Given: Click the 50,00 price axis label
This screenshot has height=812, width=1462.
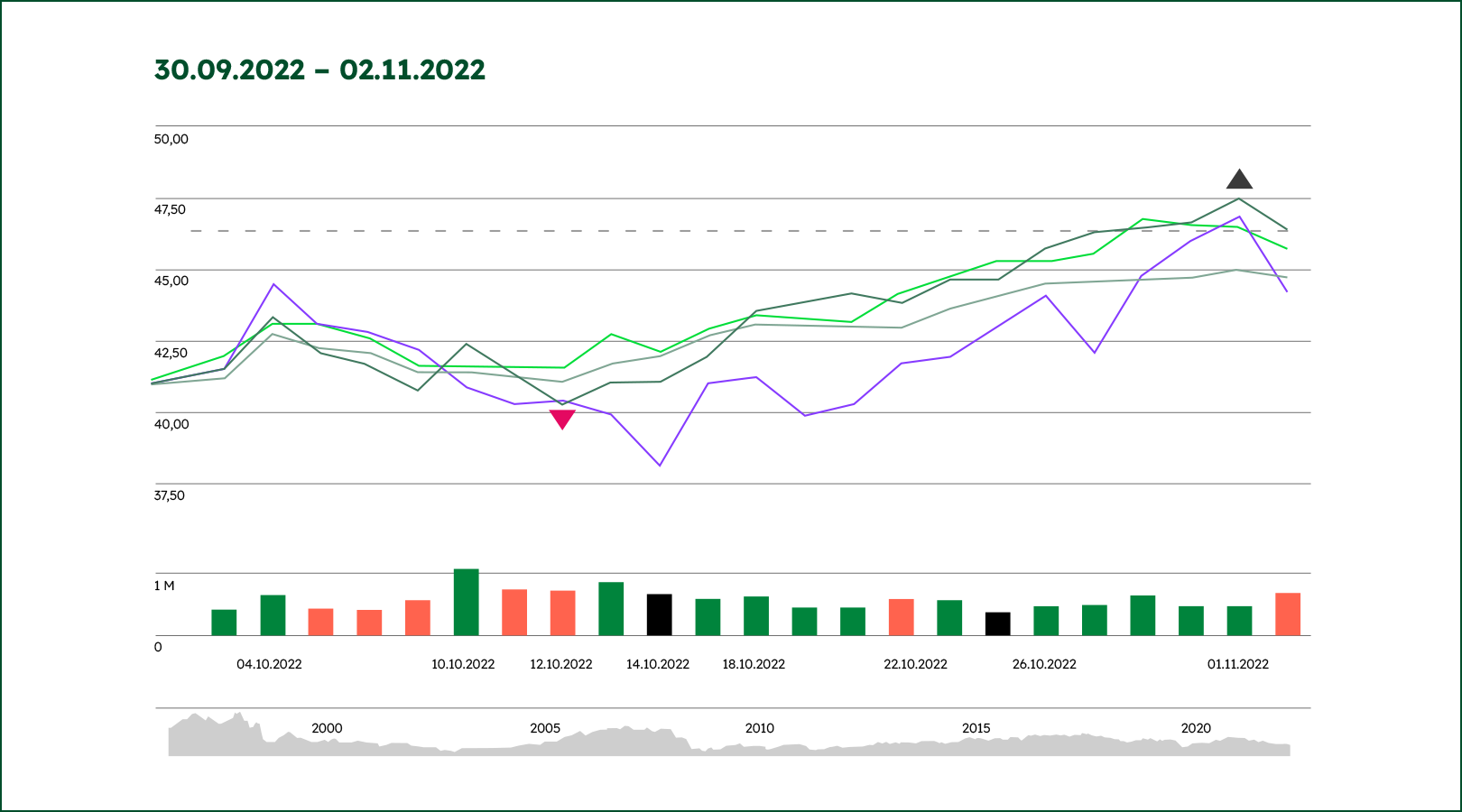Looking at the screenshot, I should (171, 139).
